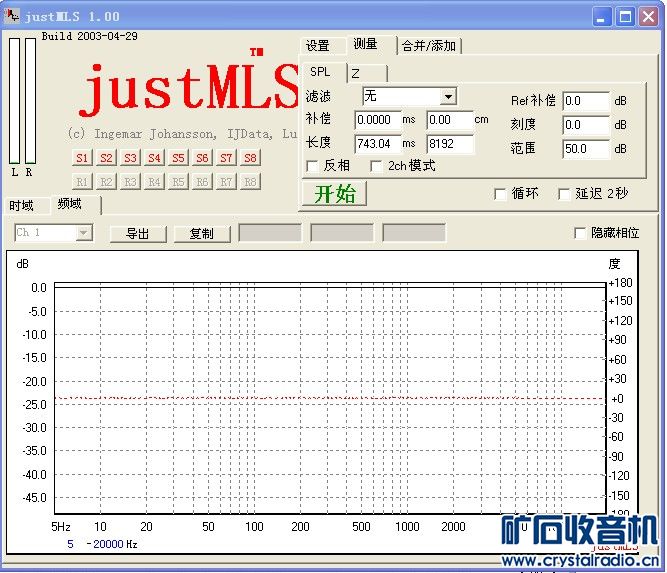Toggle the 循环 loop checkbox
This screenshot has height=573, width=667.
click(500, 194)
